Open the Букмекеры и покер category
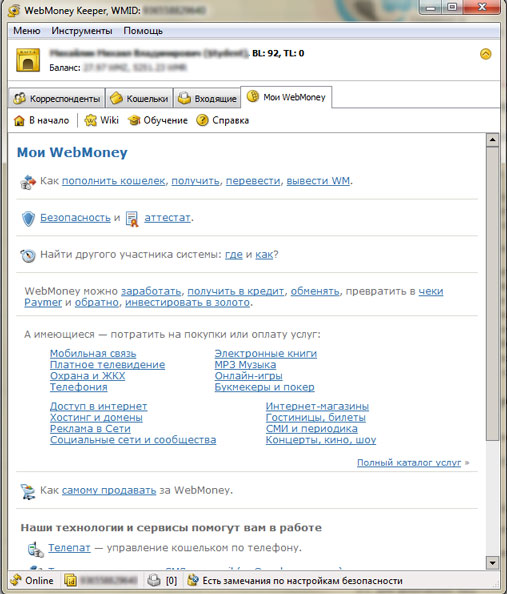This screenshot has height=594, width=507. (264, 387)
